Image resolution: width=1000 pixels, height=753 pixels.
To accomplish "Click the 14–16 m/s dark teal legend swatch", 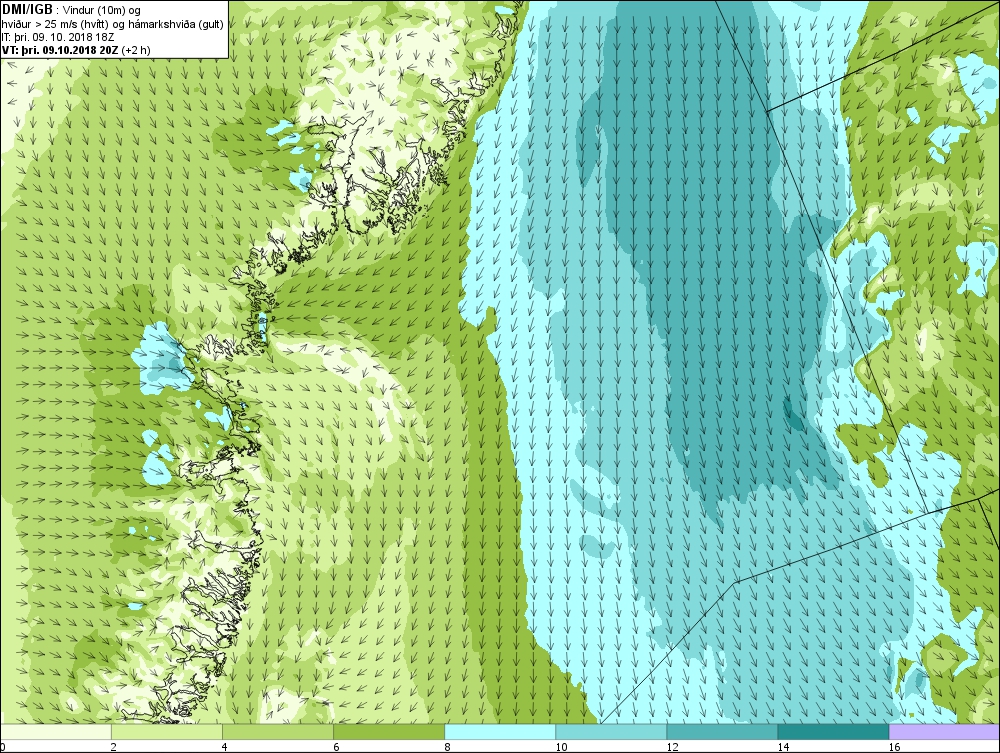I will point(833,731).
